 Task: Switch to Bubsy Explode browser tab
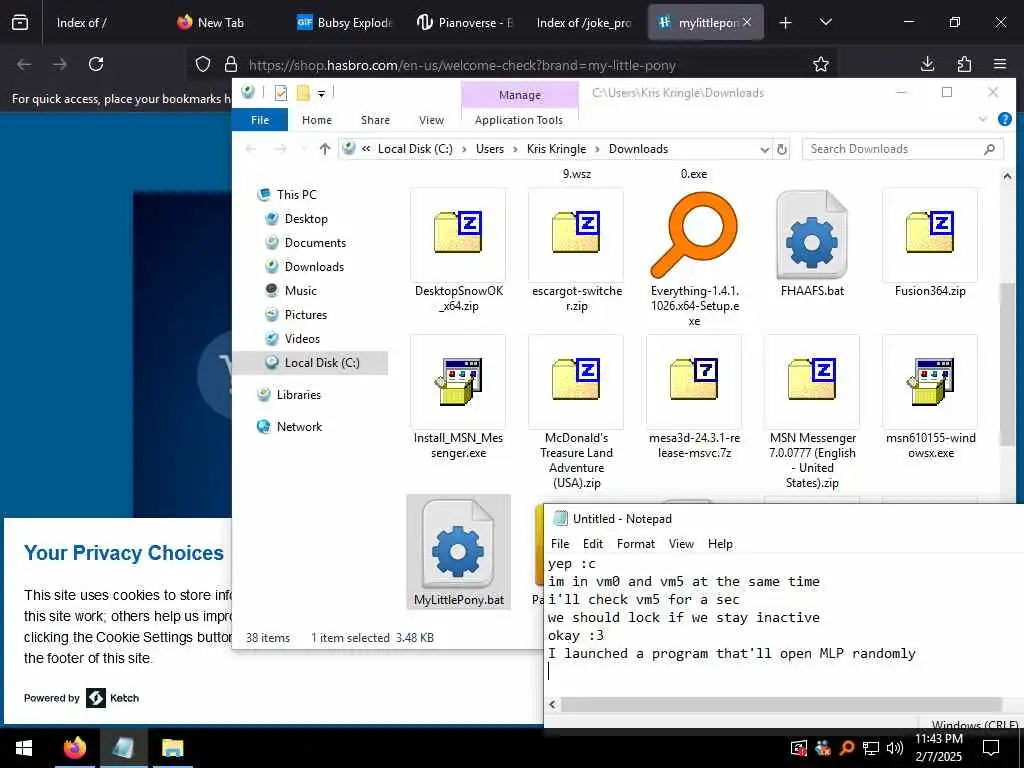pos(344,23)
